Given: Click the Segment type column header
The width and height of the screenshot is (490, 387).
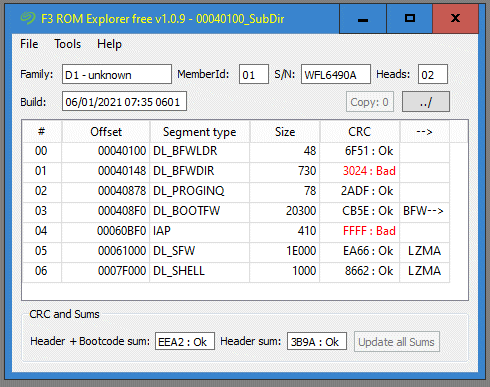Looking at the screenshot, I should 200,132.
